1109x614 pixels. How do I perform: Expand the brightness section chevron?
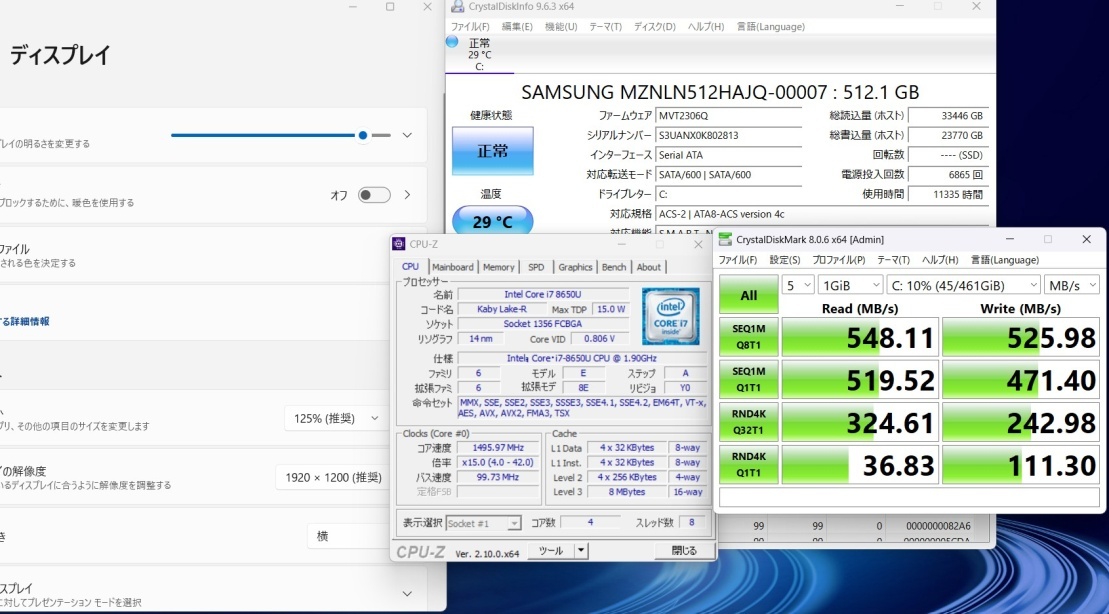tap(407, 135)
